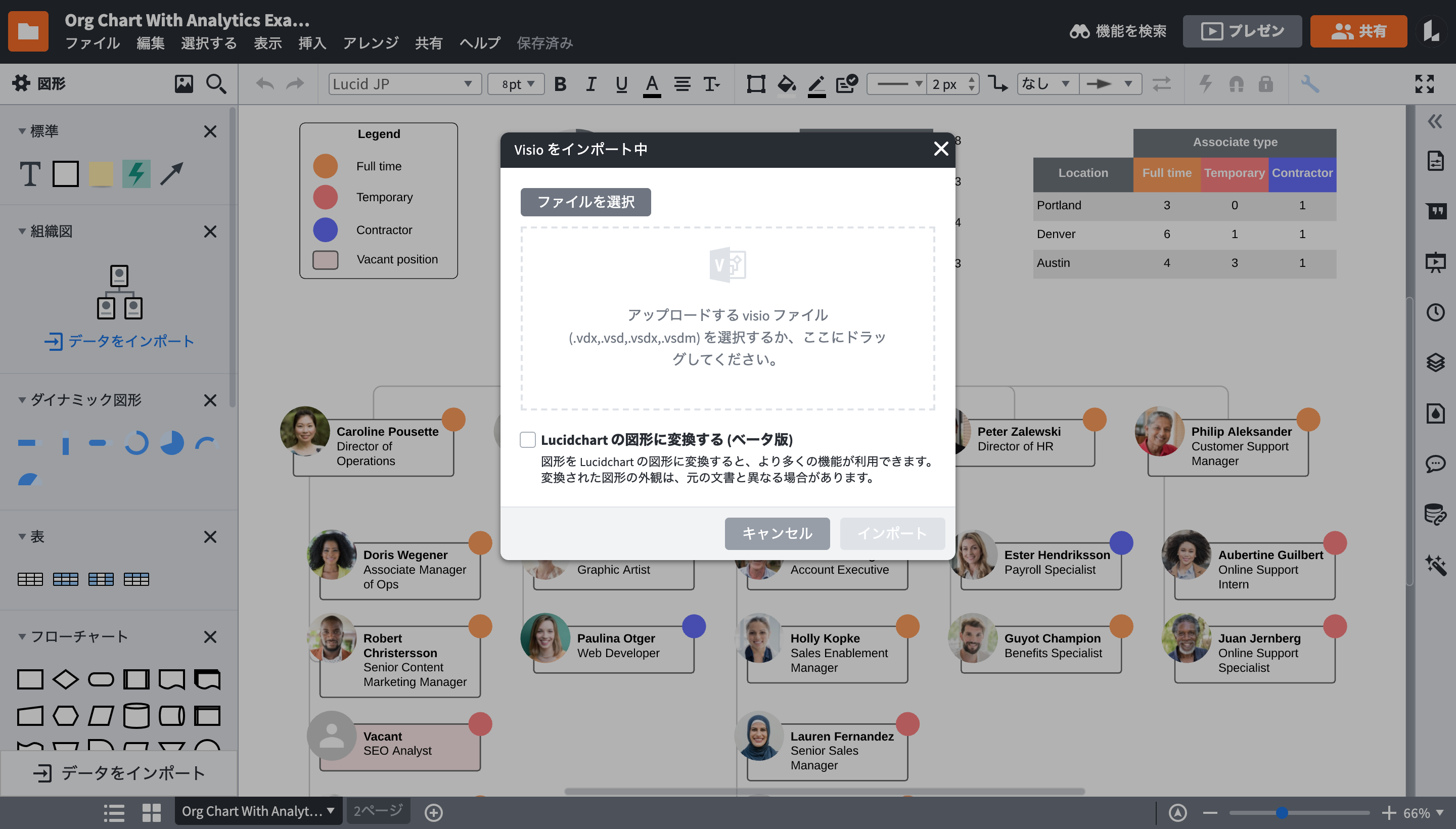Click the プレゼン button
The image size is (1456, 829).
click(x=1242, y=31)
